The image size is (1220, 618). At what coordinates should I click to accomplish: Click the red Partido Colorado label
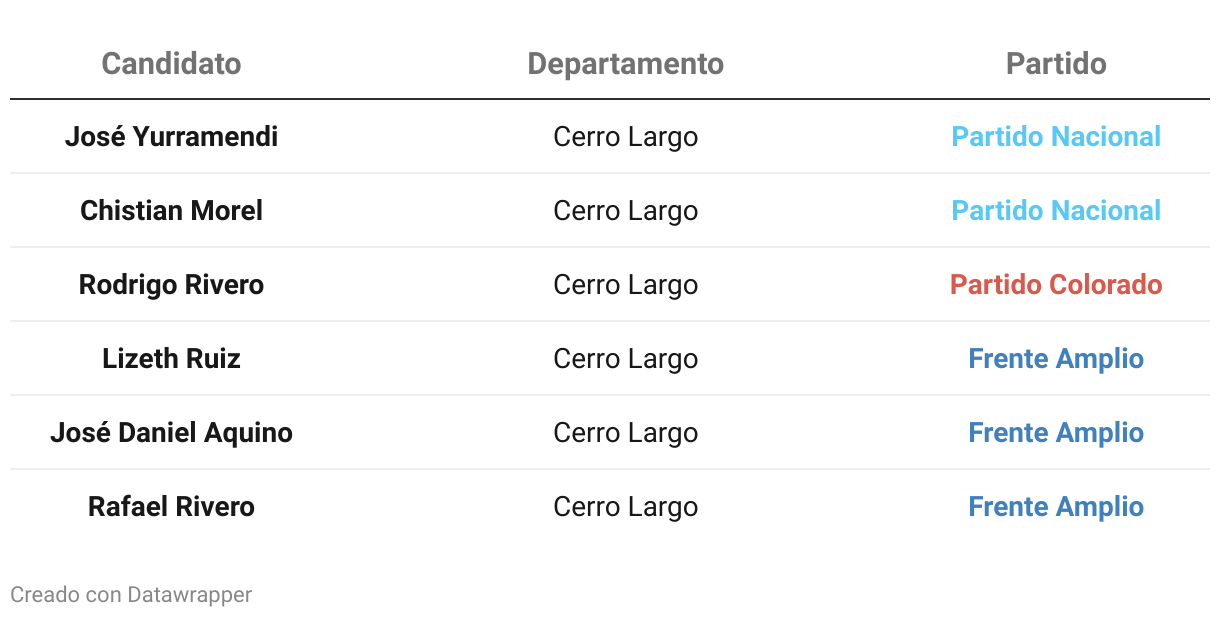(1056, 284)
